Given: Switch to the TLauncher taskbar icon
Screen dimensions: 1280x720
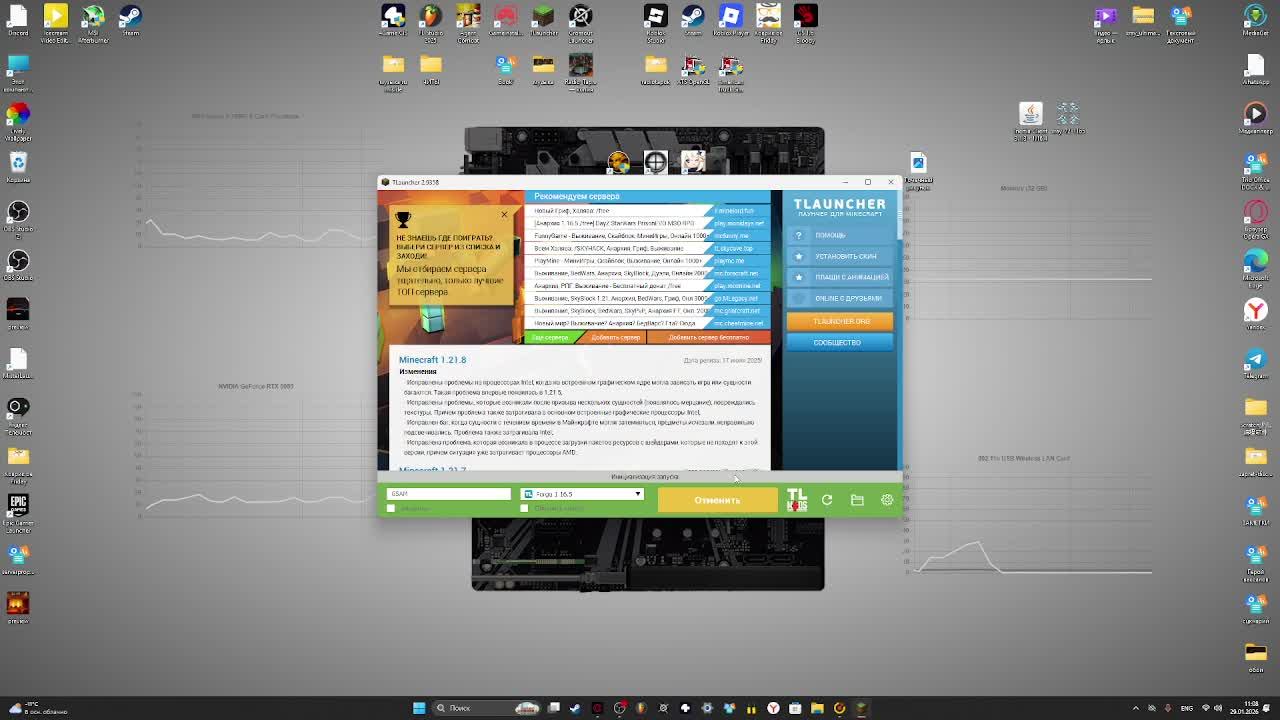Looking at the screenshot, I should (x=861, y=708).
